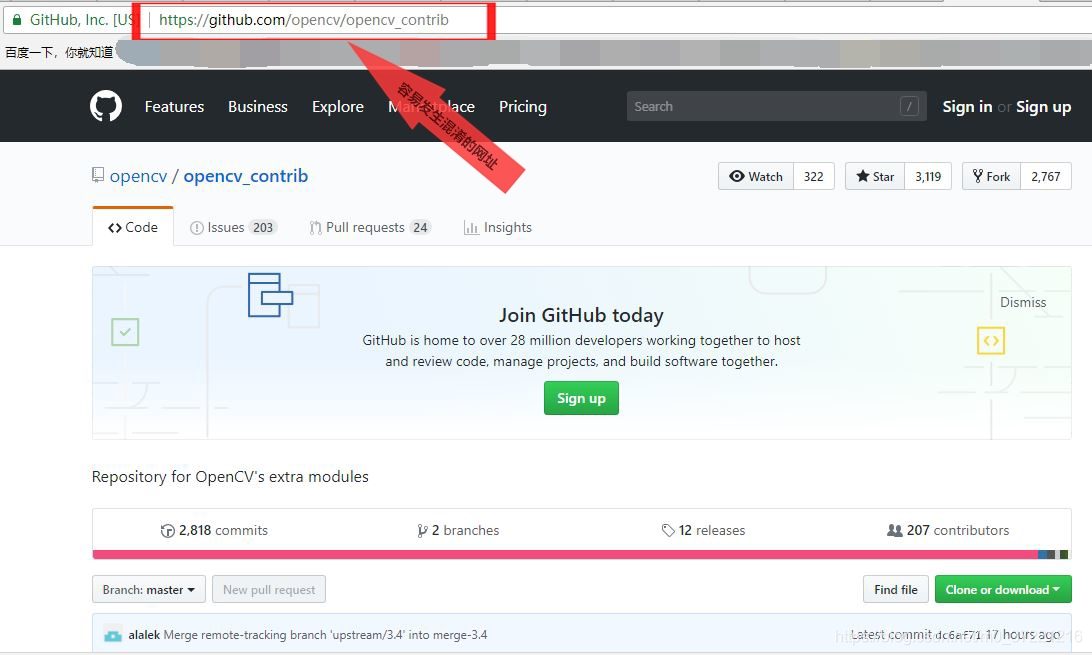Click the Repository for OpenCV's extra modules description
Screen dimensions: 1092x655
pyautogui.click(x=230, y=477)
